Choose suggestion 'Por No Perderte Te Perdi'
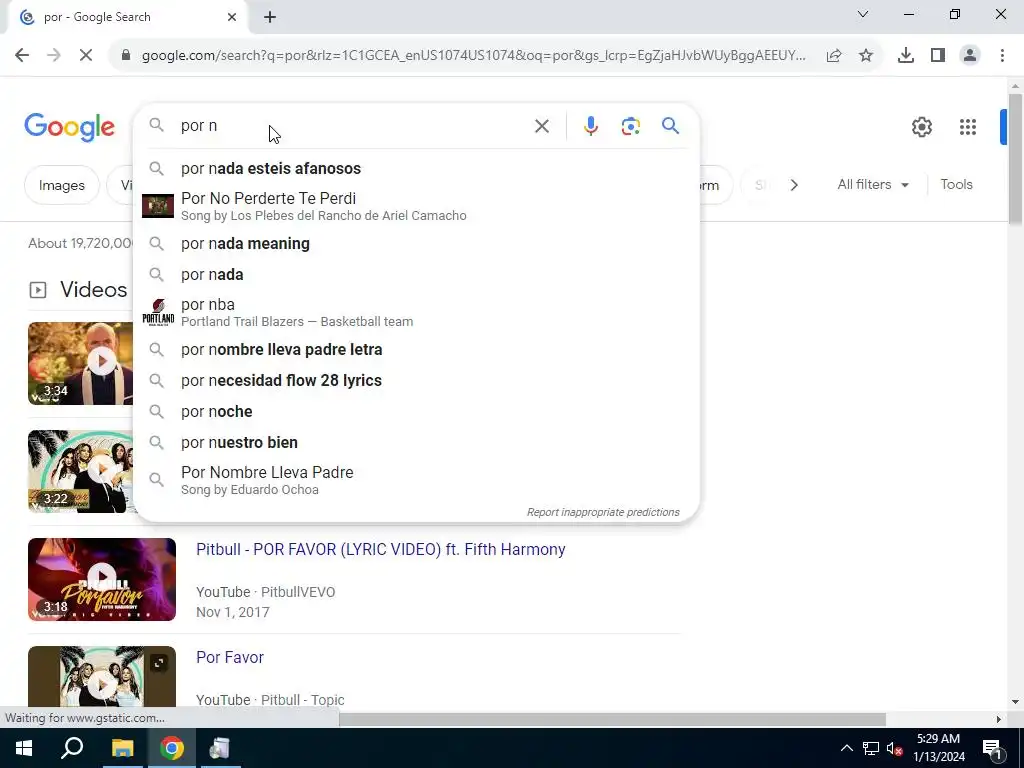 416,206
